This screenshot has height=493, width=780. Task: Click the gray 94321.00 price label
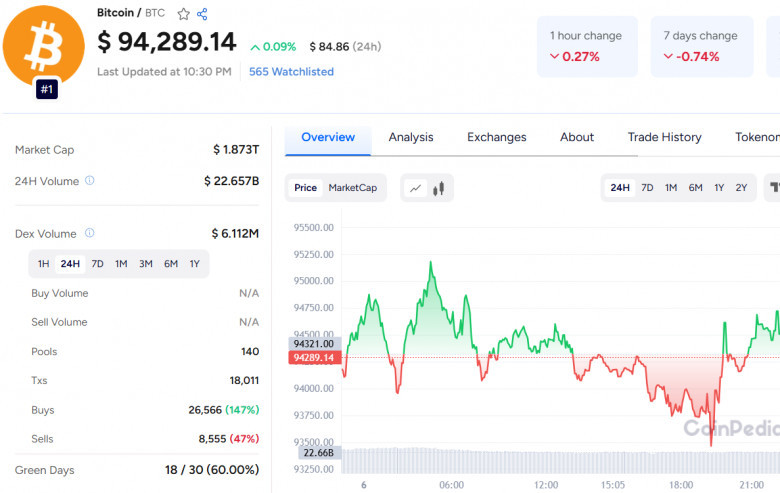(x=314, y=344)
